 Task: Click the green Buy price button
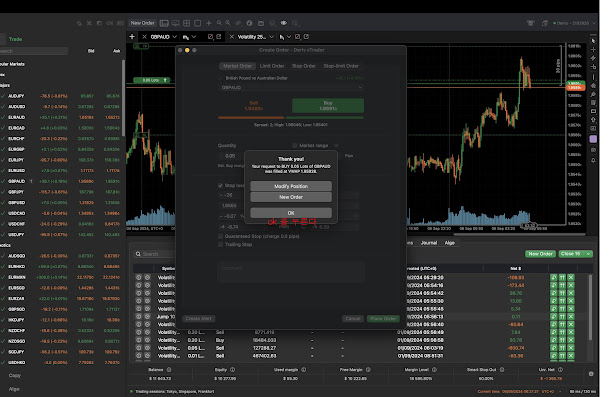click(328, 106)
